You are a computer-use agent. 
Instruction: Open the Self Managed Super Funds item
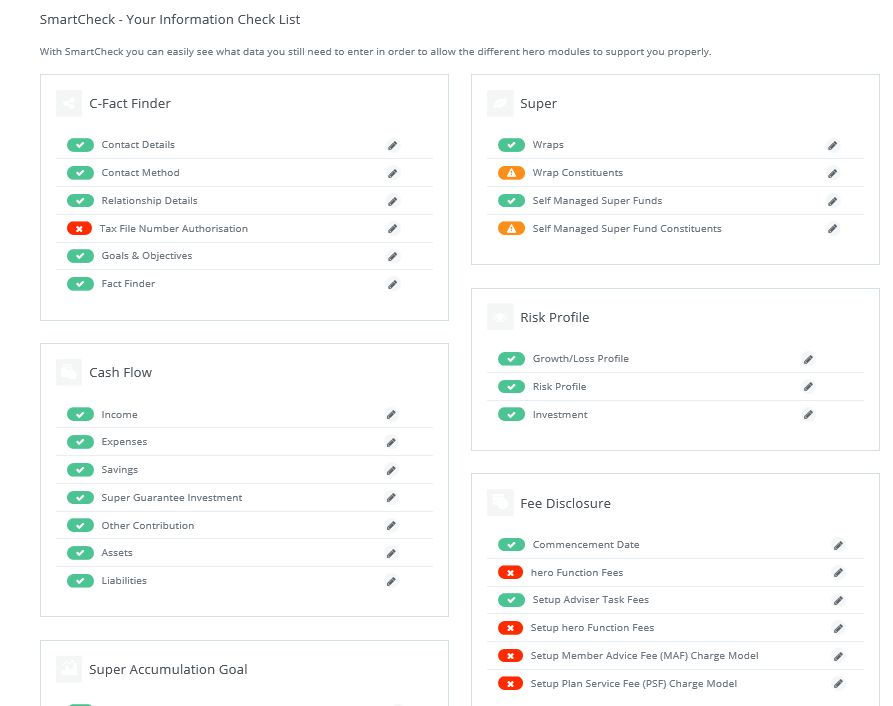(597, 201)
